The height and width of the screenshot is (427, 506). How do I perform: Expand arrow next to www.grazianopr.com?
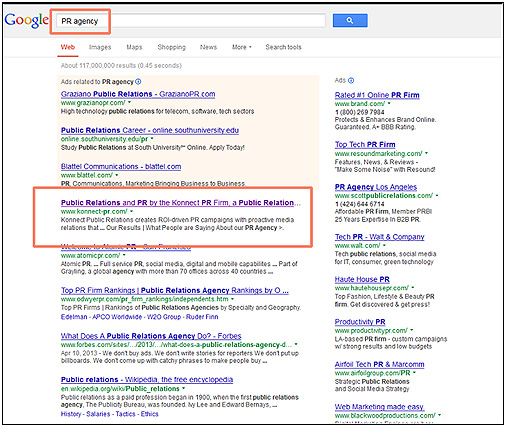pos(129,102)
